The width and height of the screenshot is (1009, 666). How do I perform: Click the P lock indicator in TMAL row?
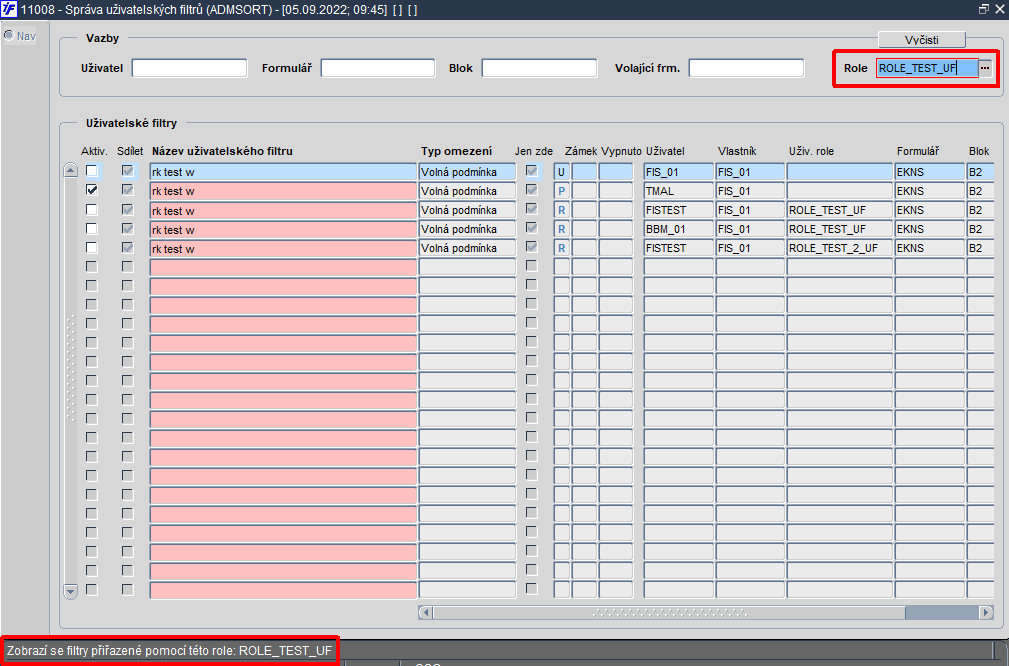(x=562, y=191)
